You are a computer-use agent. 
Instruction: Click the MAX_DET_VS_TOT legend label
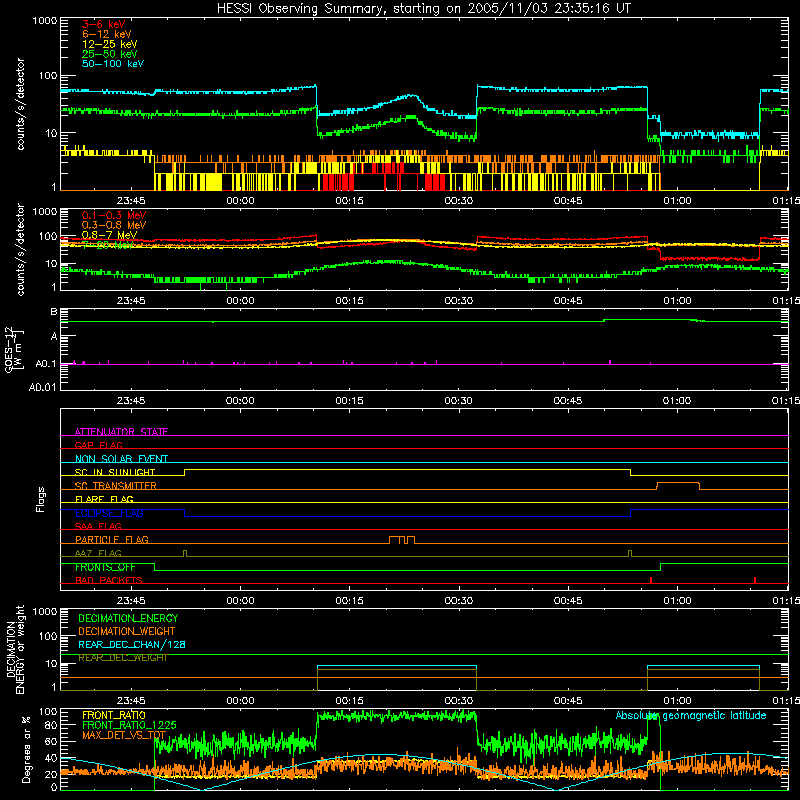click(124, 735)
